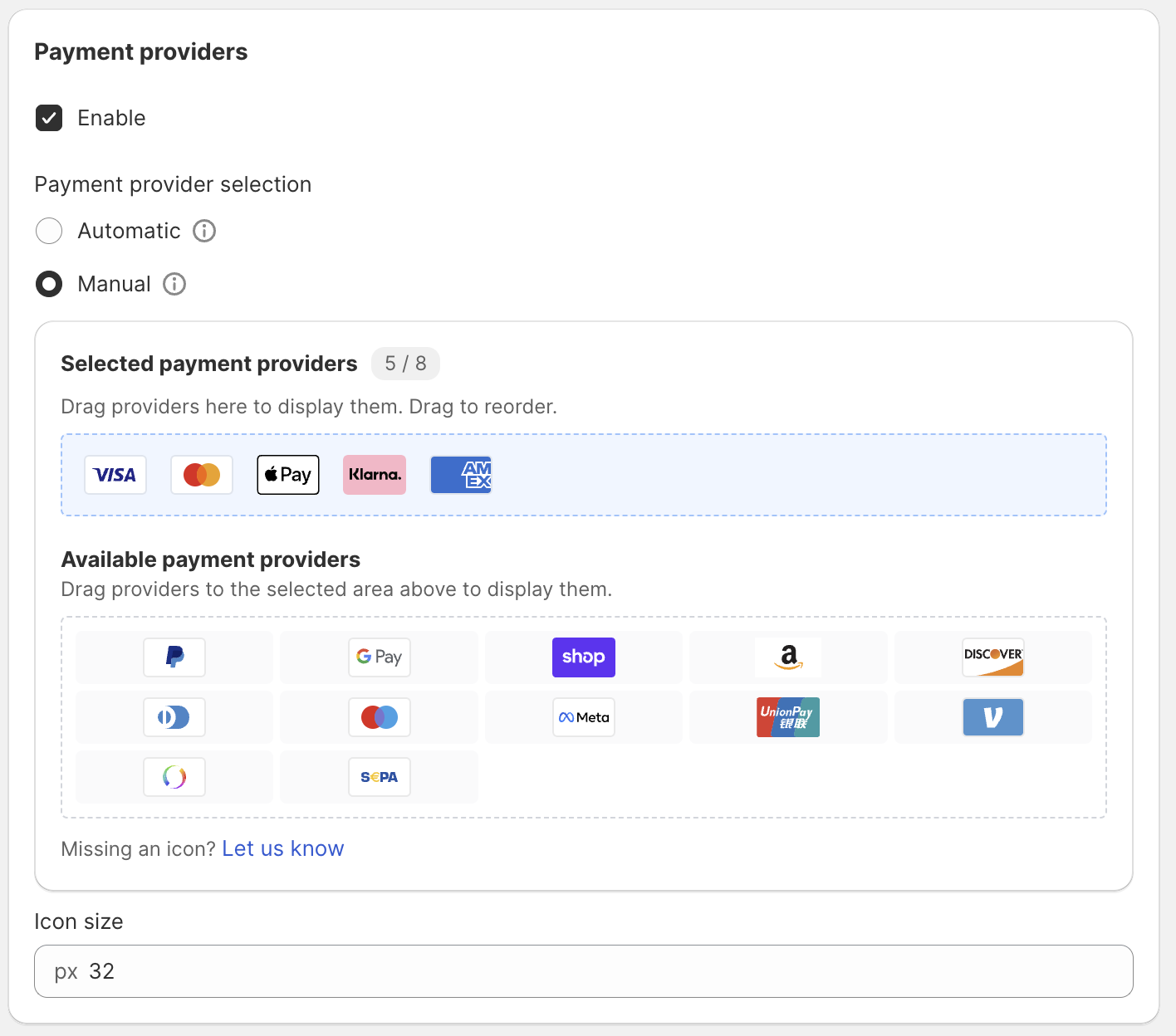1176x1036 pixels.
Task: Choose the Venmo provider icon
Action: (993, 717)
